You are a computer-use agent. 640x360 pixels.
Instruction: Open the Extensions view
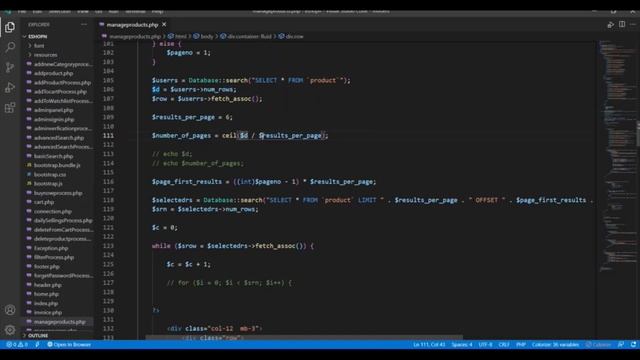coord(10,107)
